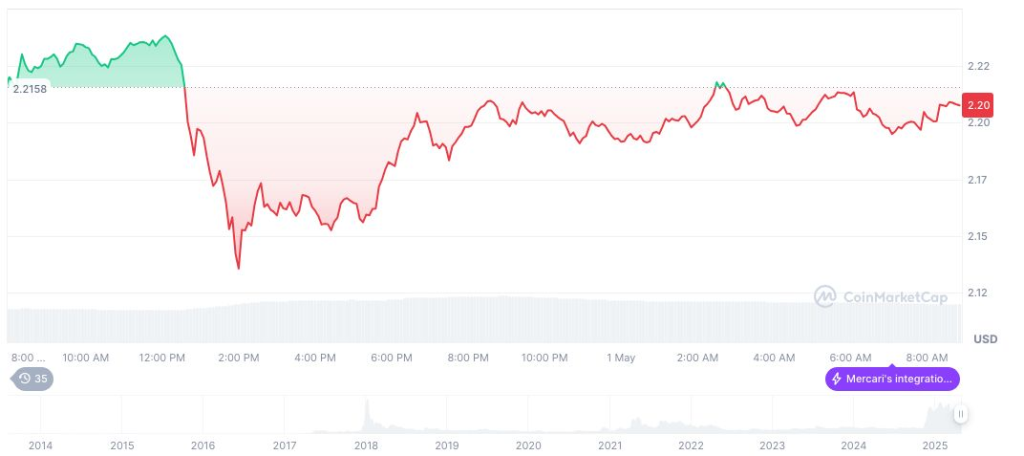Image resolution: width=1024 pixels, height=456 pixels.
Task: Click the green peak before 12:00 PM drop
Action: tap(165, 36)
